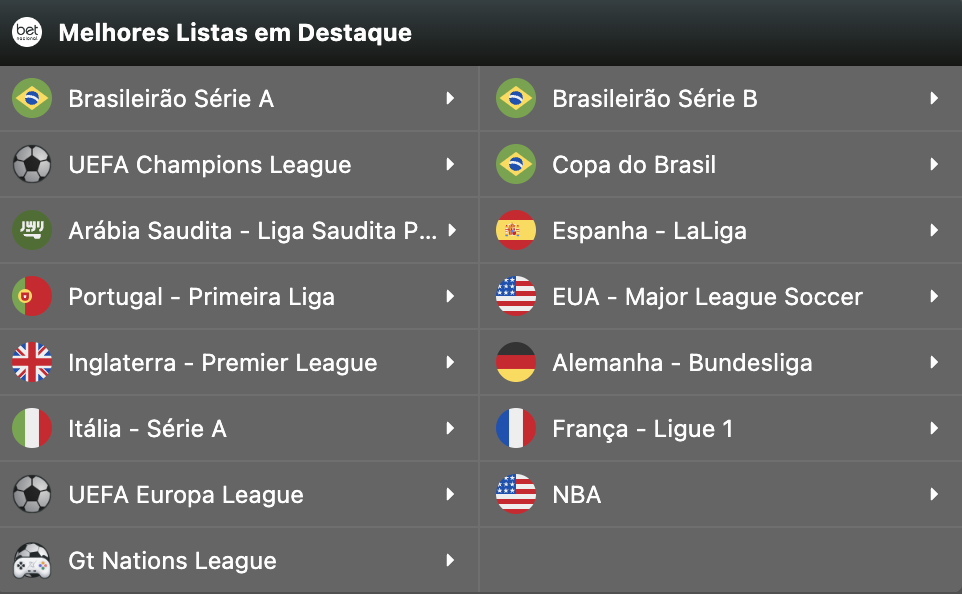Click the Germany flag icon

[516, 362]
